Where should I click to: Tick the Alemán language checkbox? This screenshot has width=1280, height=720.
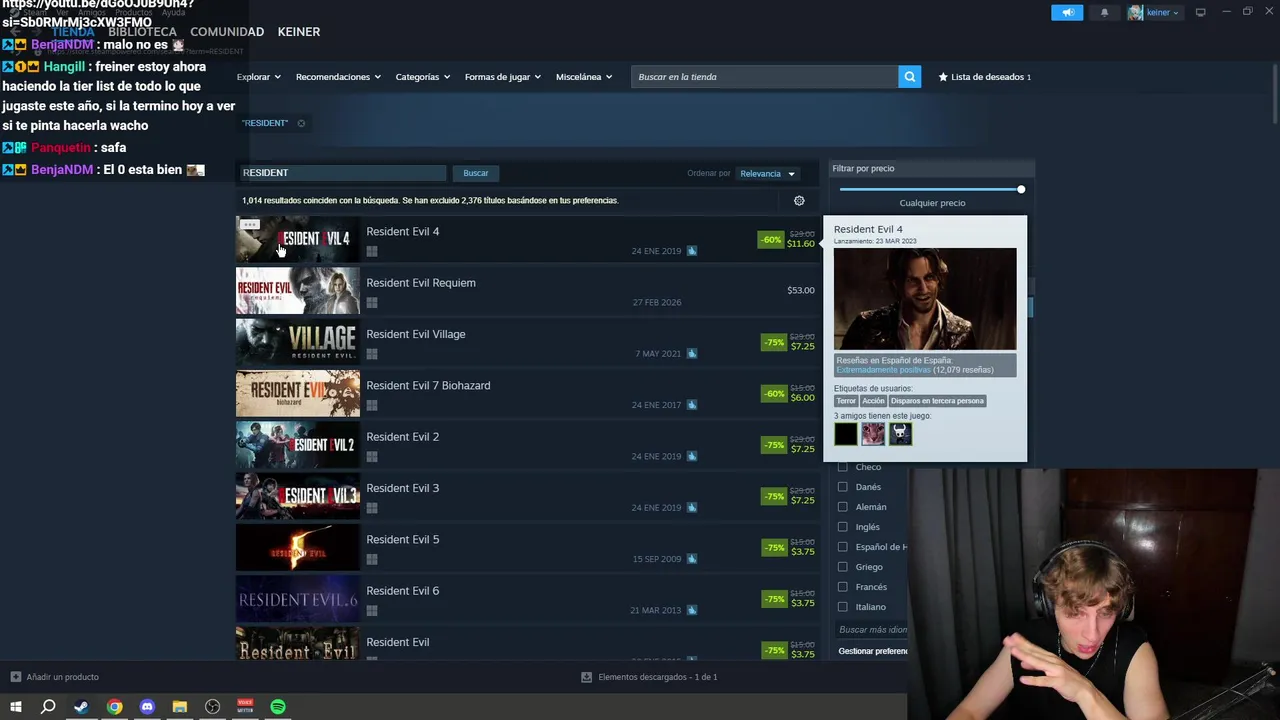[842, 507]
